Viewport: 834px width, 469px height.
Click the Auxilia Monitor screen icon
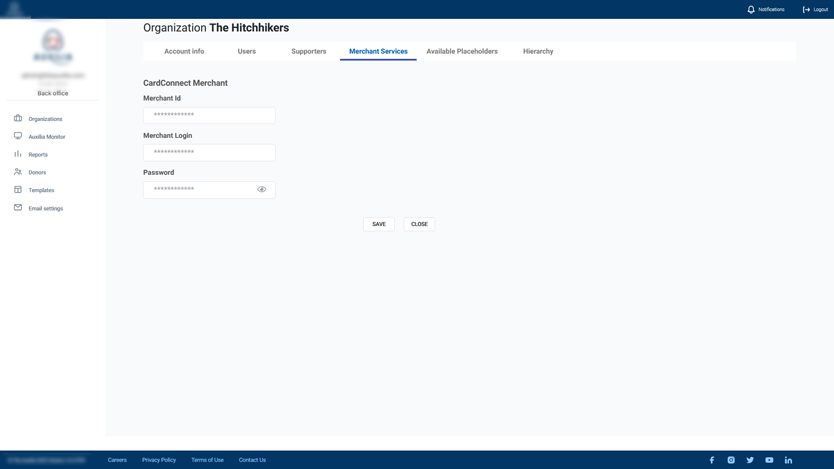[x=18, y=136]
